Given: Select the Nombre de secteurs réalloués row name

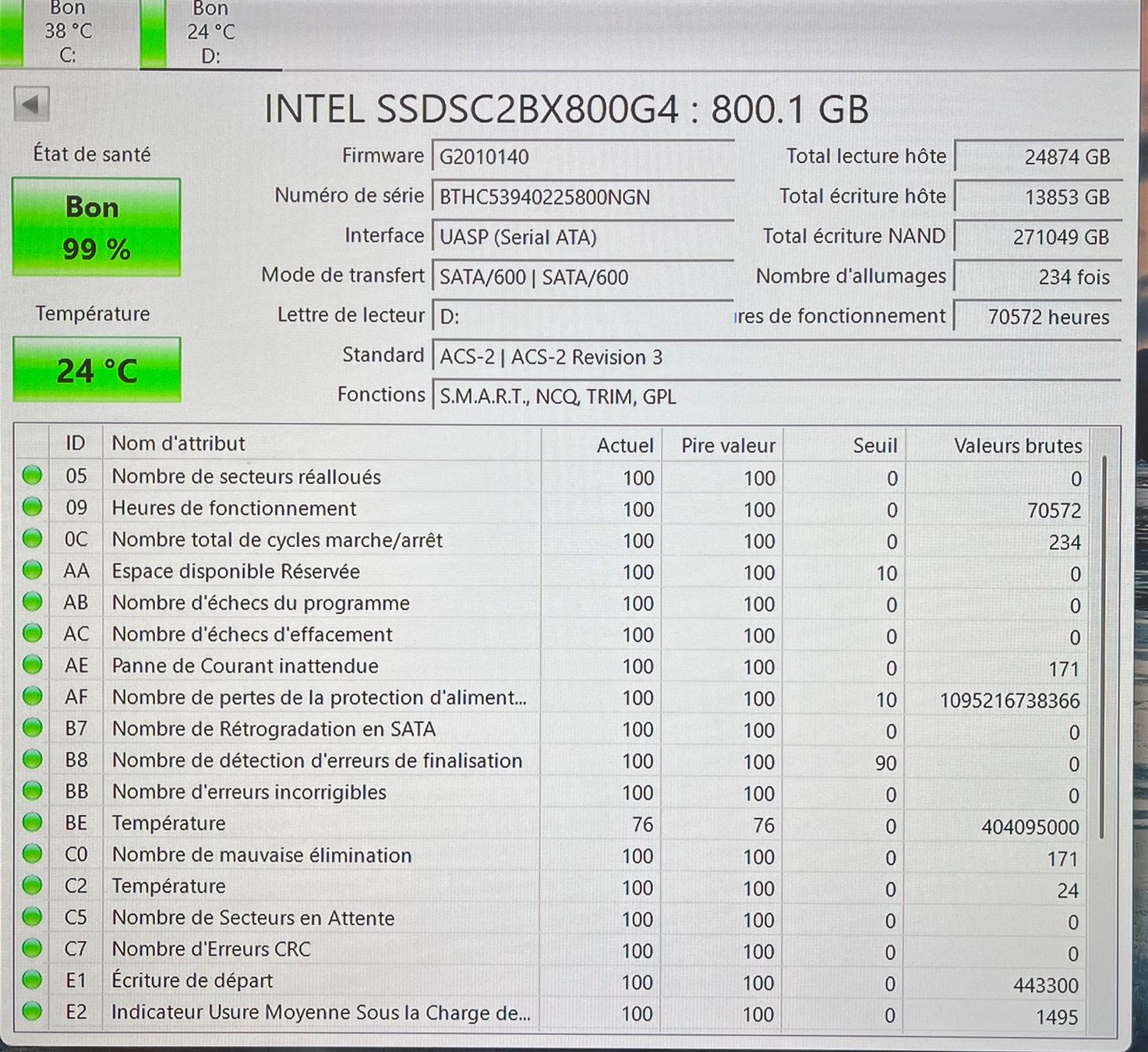Looking at the screenshot, I should [x=246, y=476].
